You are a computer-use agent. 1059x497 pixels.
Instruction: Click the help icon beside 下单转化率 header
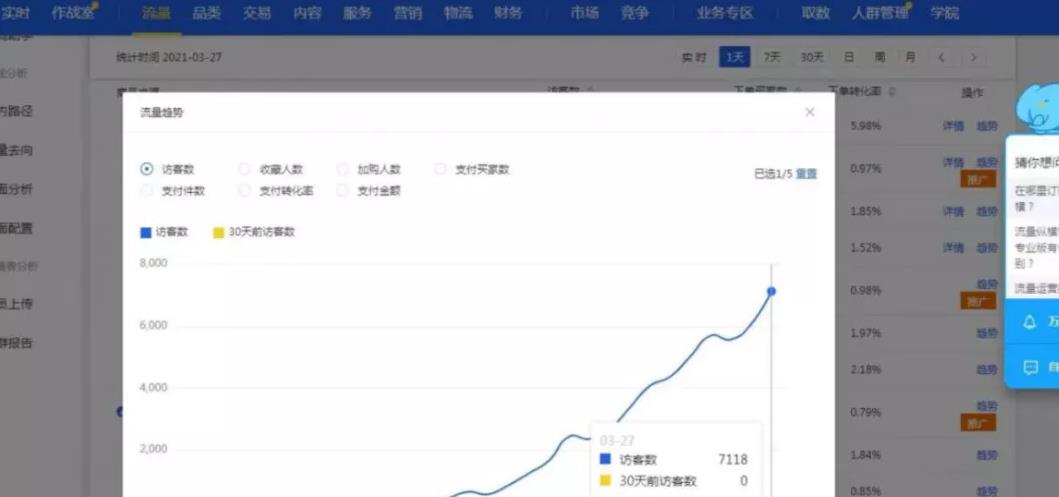892,91
